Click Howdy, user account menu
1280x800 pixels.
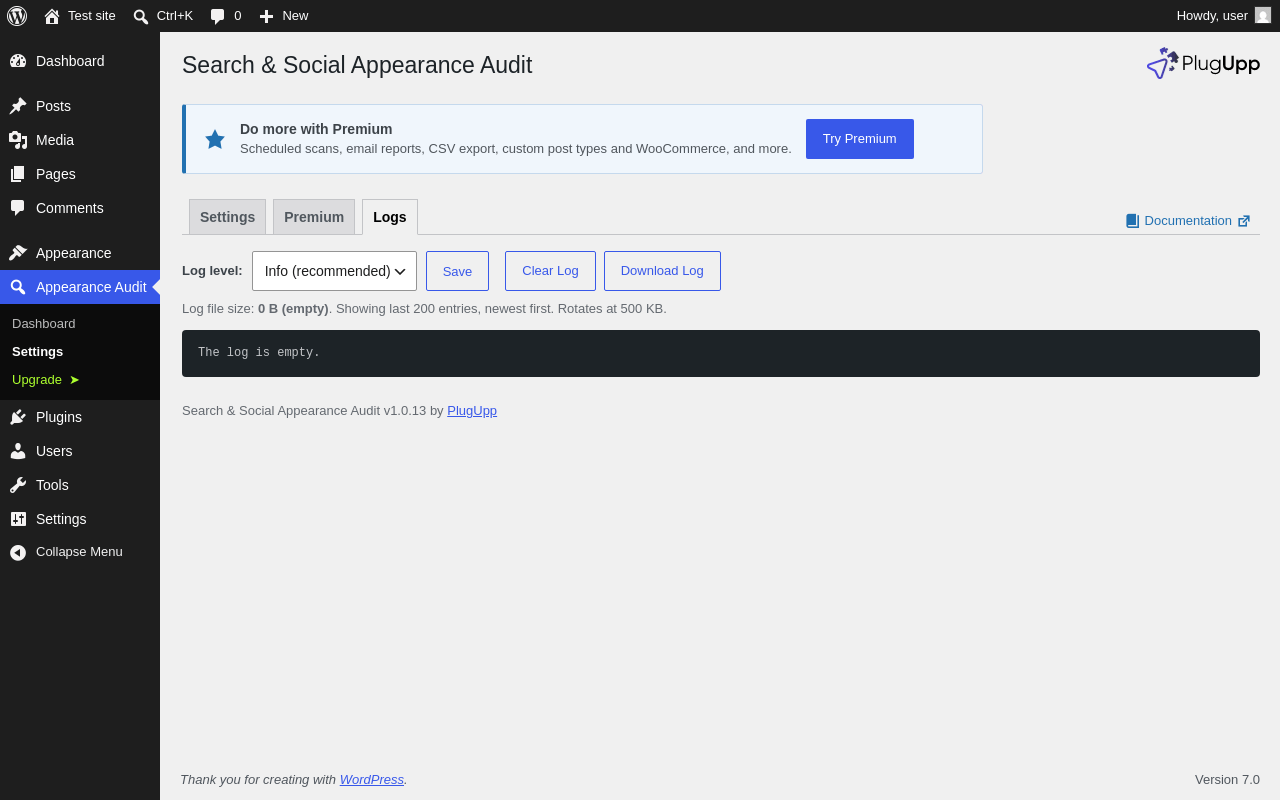[1223, 16]
